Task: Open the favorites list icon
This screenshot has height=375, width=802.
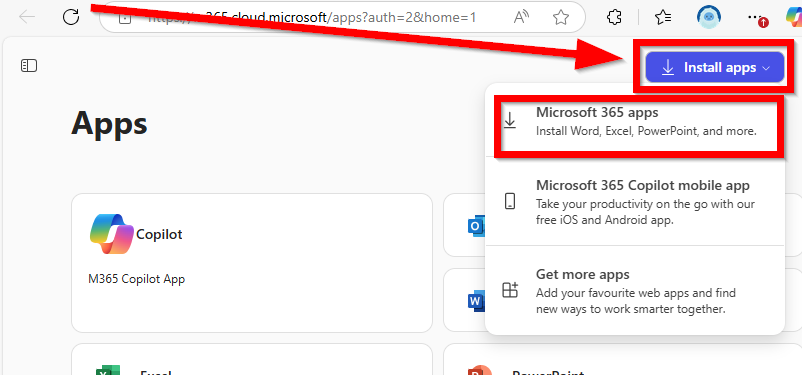Action: pos(663,17)
